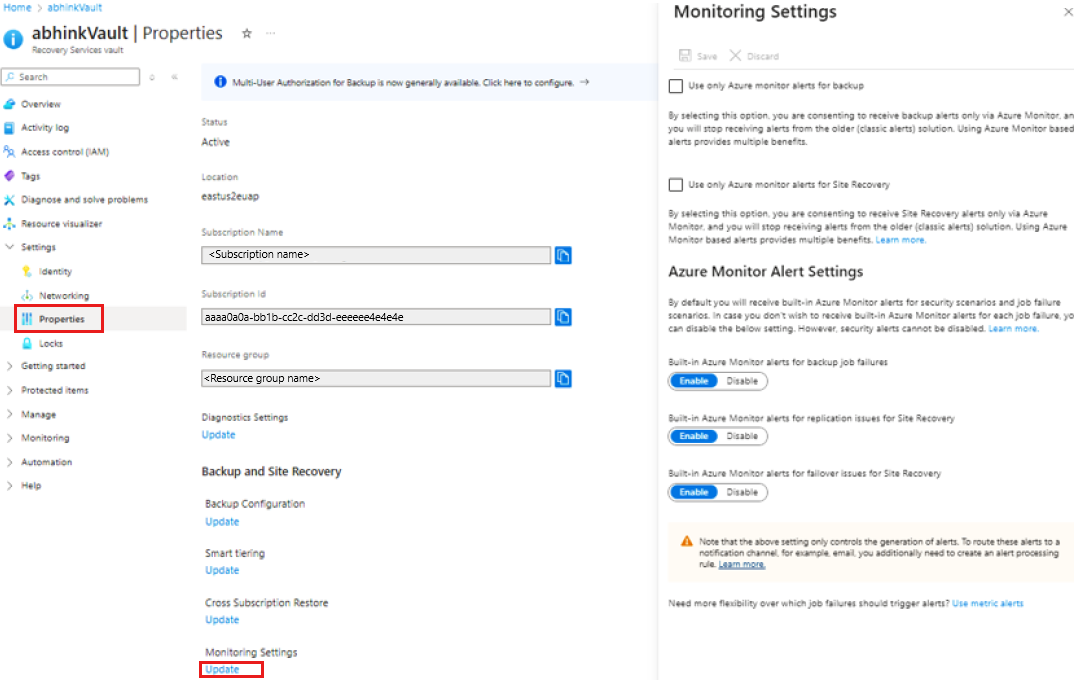The image size is (1074, 680).
Task: Enable alerts for failover issues
Action: (x=694, y=492)
